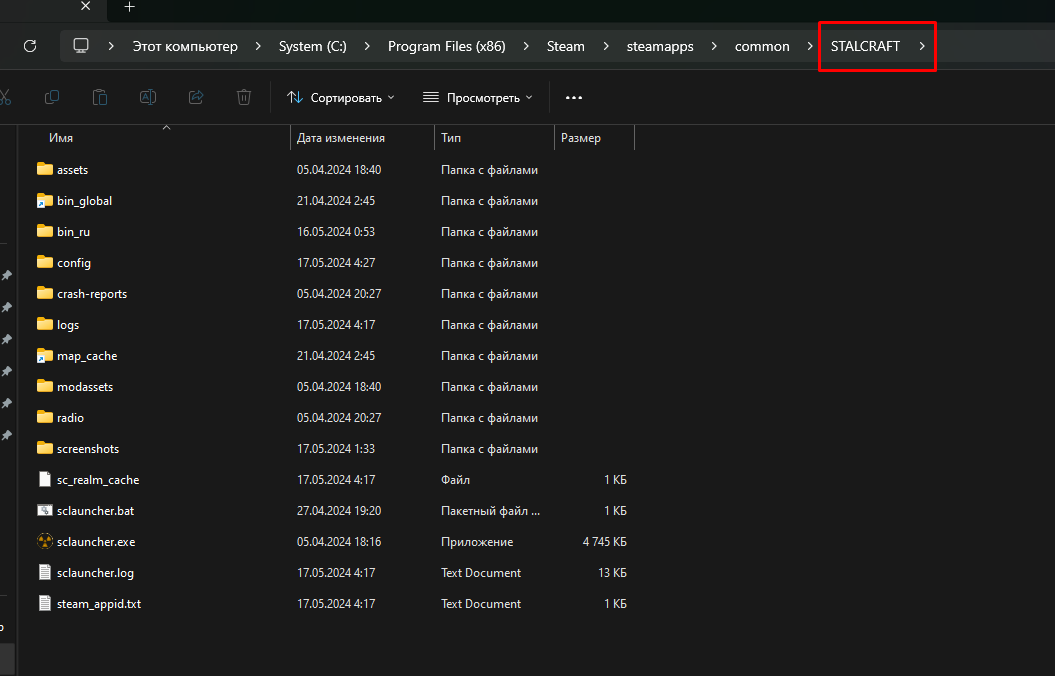This screenshot has height=676, width=1055.
Task: Select the config folder icon
Action: point(44,262)
